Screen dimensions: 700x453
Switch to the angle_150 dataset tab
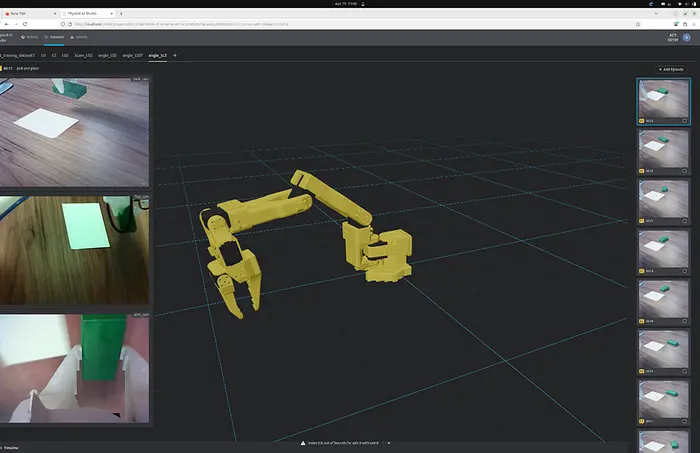pyautogui.click(x=107, y=55)
